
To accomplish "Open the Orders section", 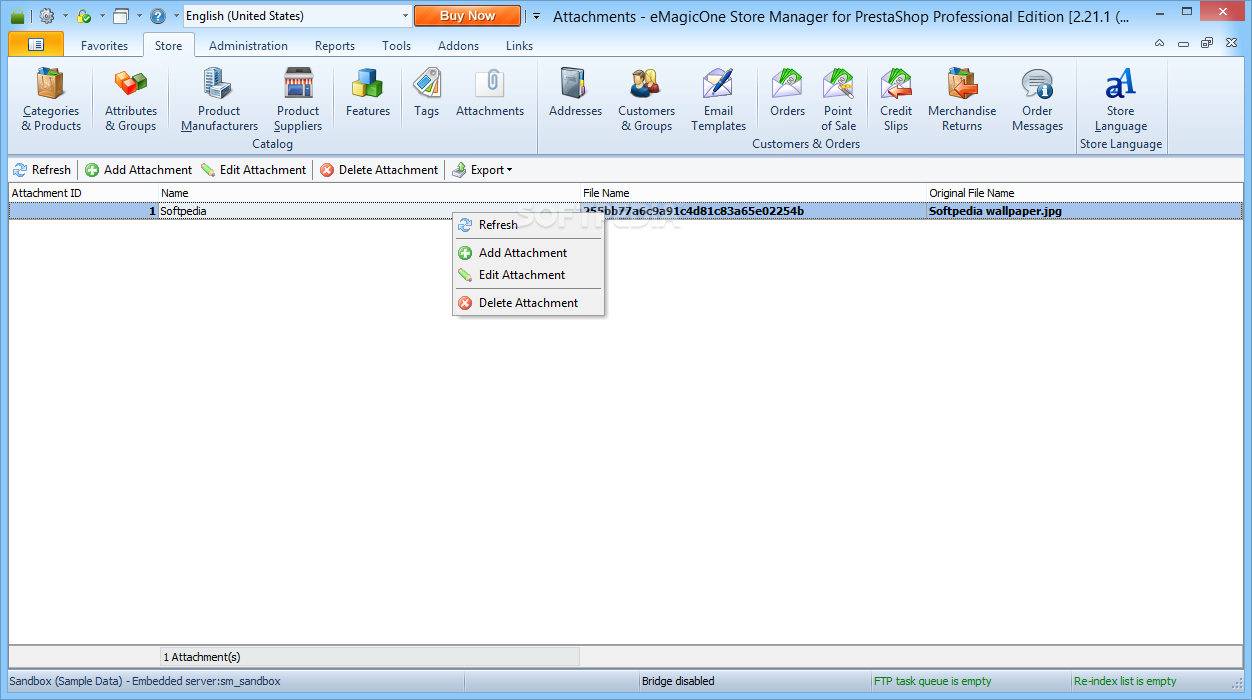I will pyautogui.click(x=787, y=94).
